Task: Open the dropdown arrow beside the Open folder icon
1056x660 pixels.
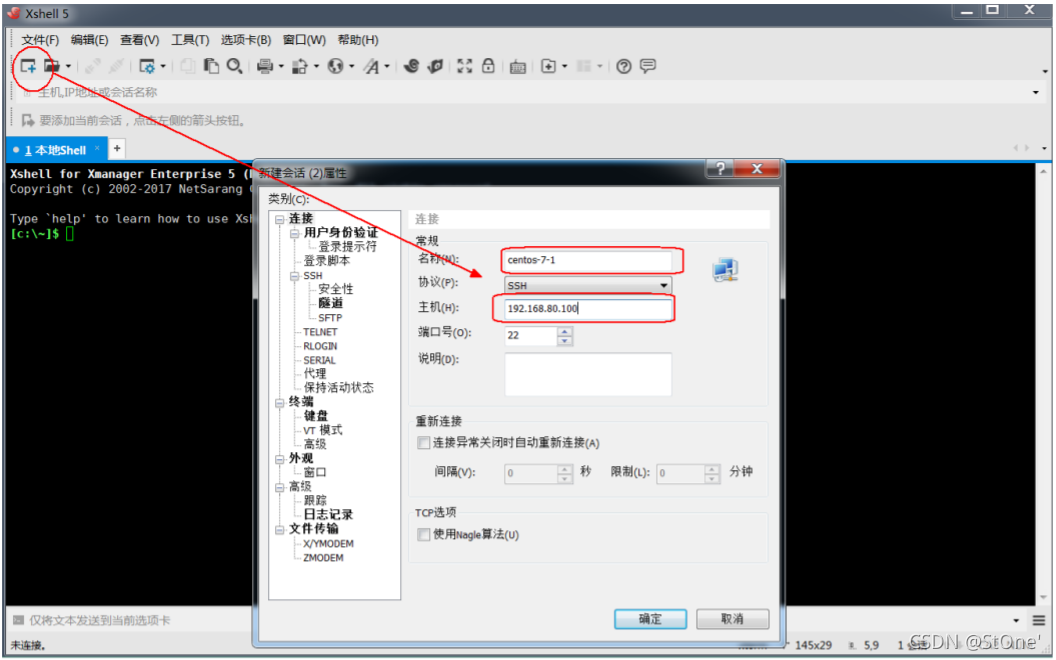Action: tap(68, 66)
